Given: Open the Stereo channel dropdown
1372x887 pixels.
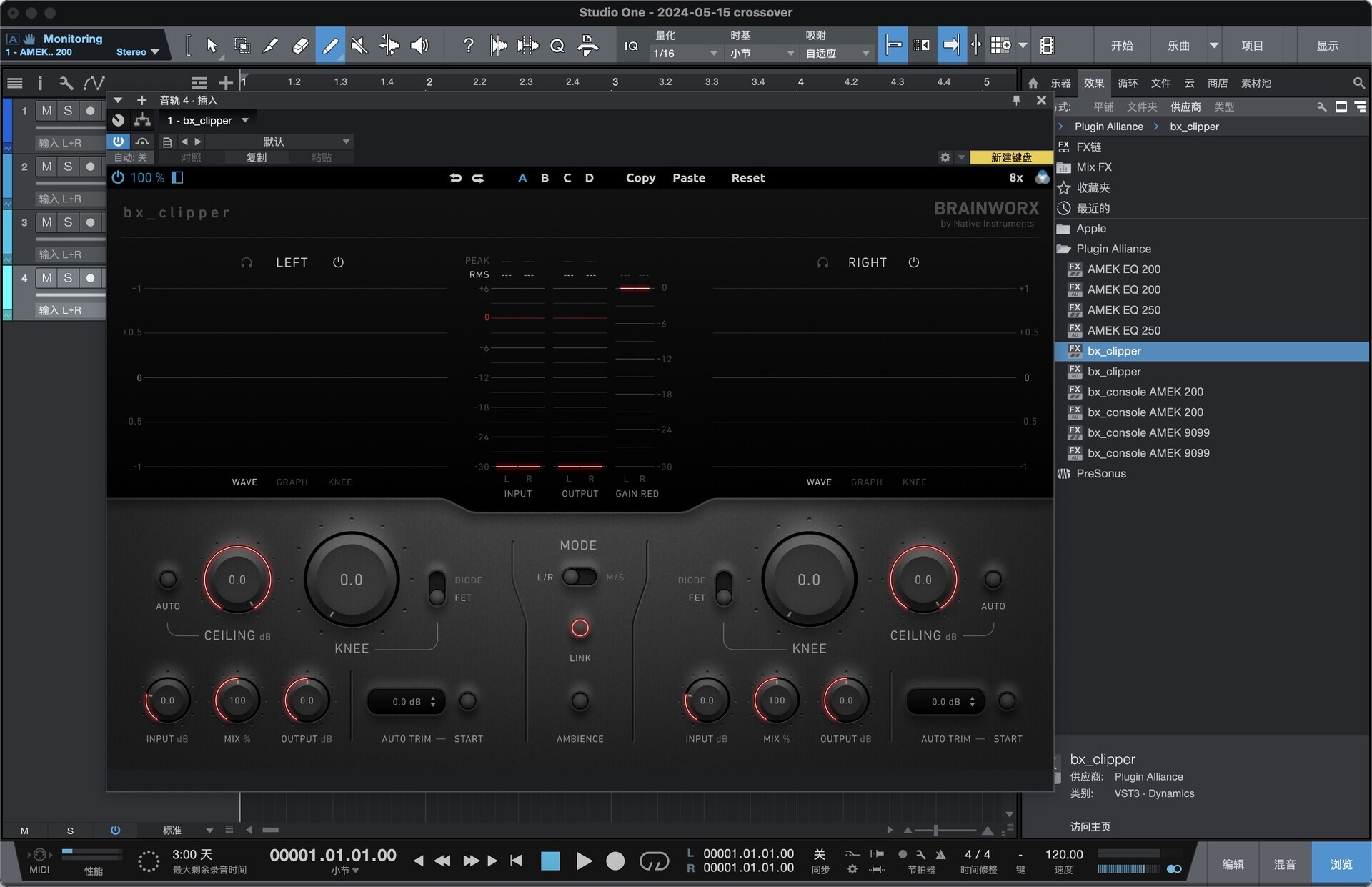Looking at the screenshot, I should tap(137, 52).
